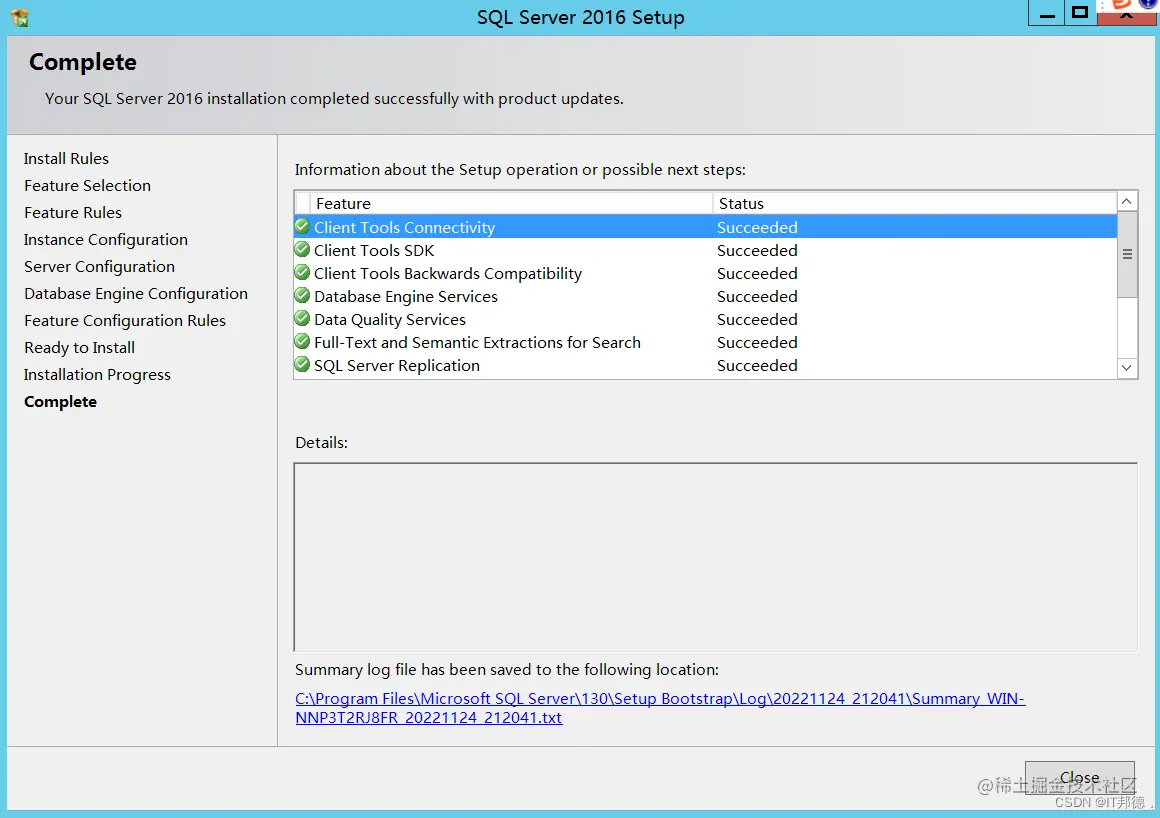Click the Feature Selection step

(x=87, y=186)
